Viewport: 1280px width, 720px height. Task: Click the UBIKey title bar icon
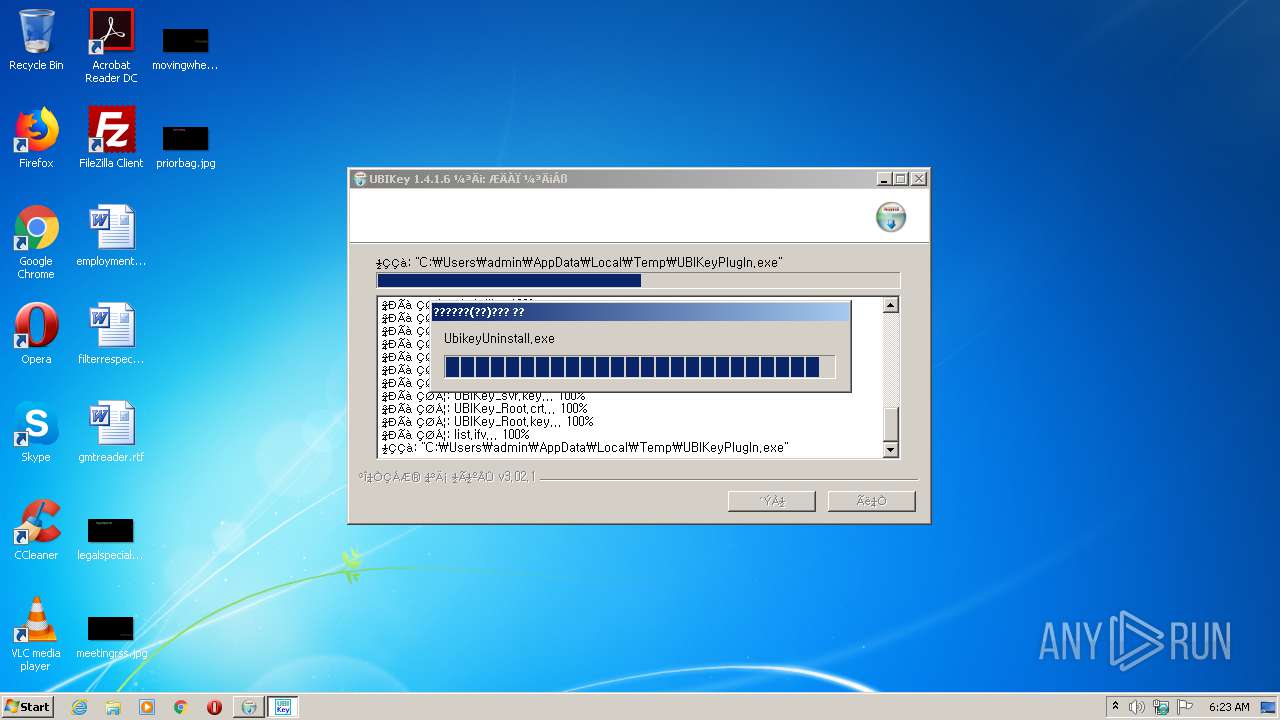[x=360, y=179]
